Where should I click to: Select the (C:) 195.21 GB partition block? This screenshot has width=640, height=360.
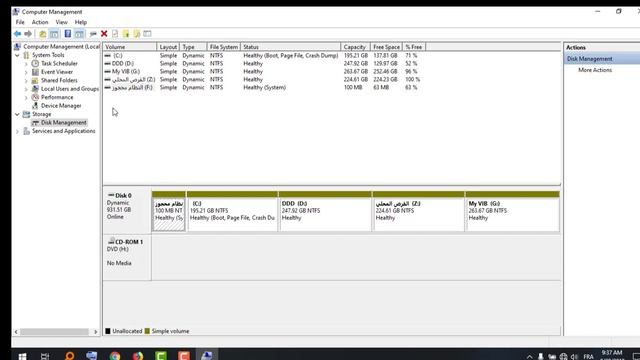pyautogui.click(x=232, y=211)
